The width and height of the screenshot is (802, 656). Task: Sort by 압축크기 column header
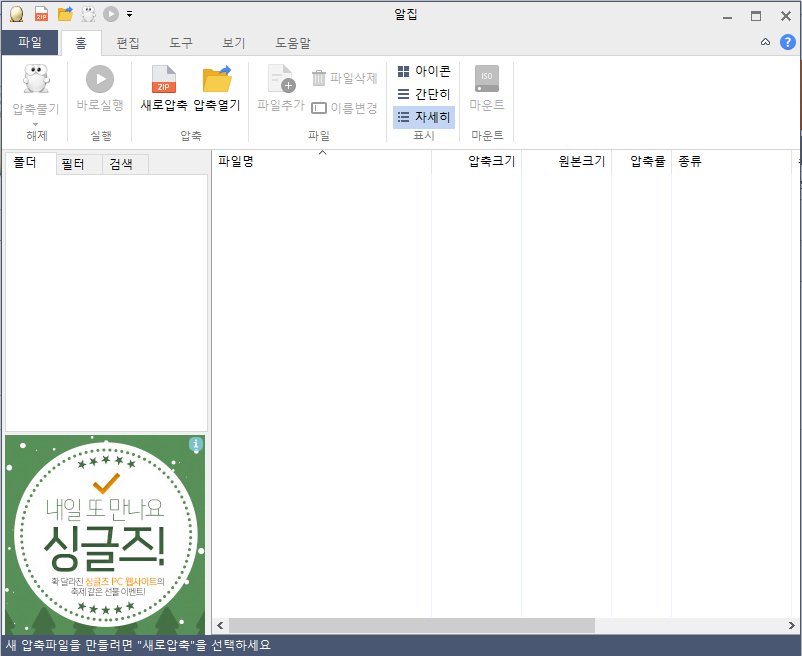click(477, 162)
